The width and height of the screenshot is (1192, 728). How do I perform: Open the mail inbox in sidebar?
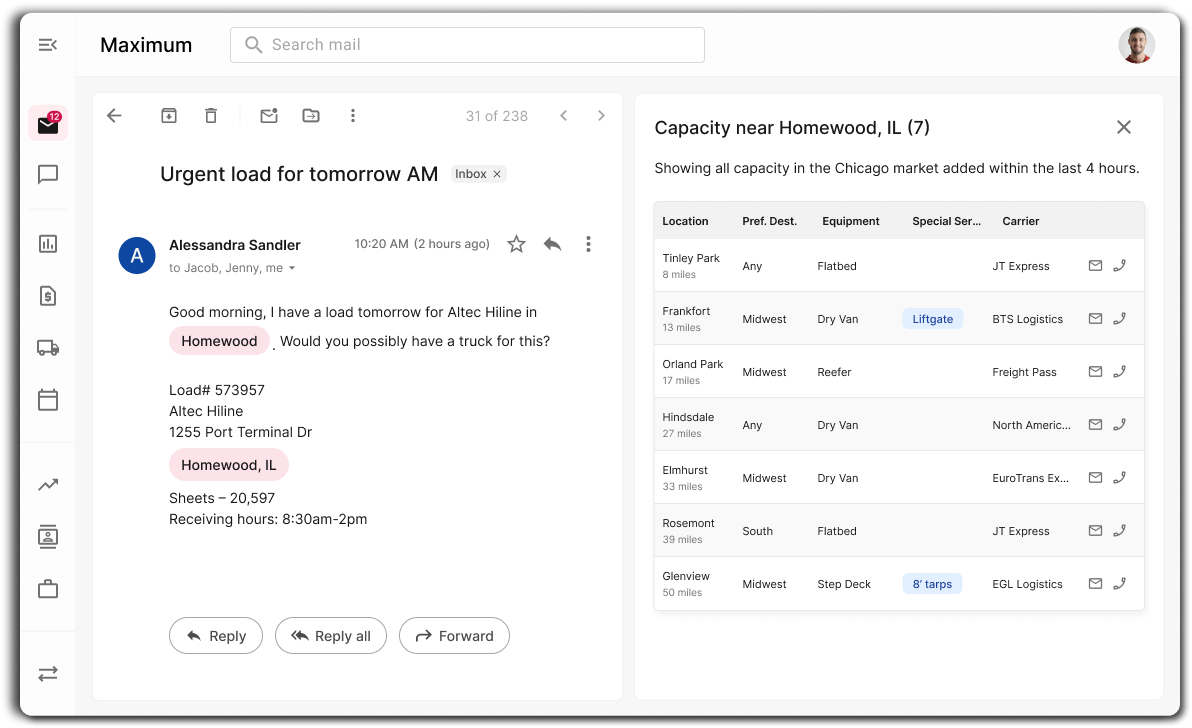coord(47,124)
